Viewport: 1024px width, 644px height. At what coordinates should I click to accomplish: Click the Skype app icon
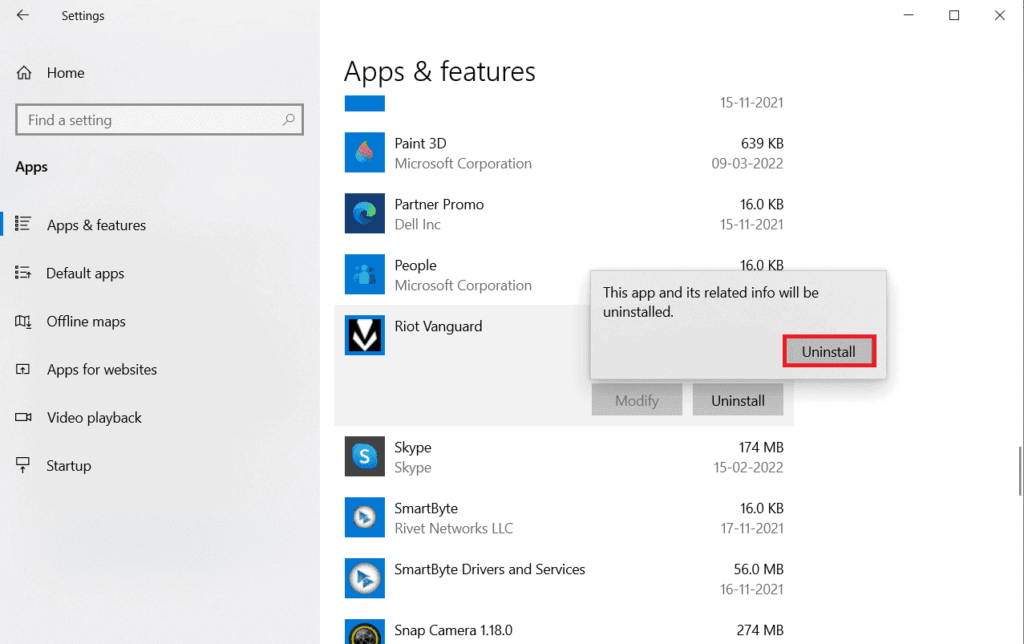pyautogui.click(x=364, y=456)
